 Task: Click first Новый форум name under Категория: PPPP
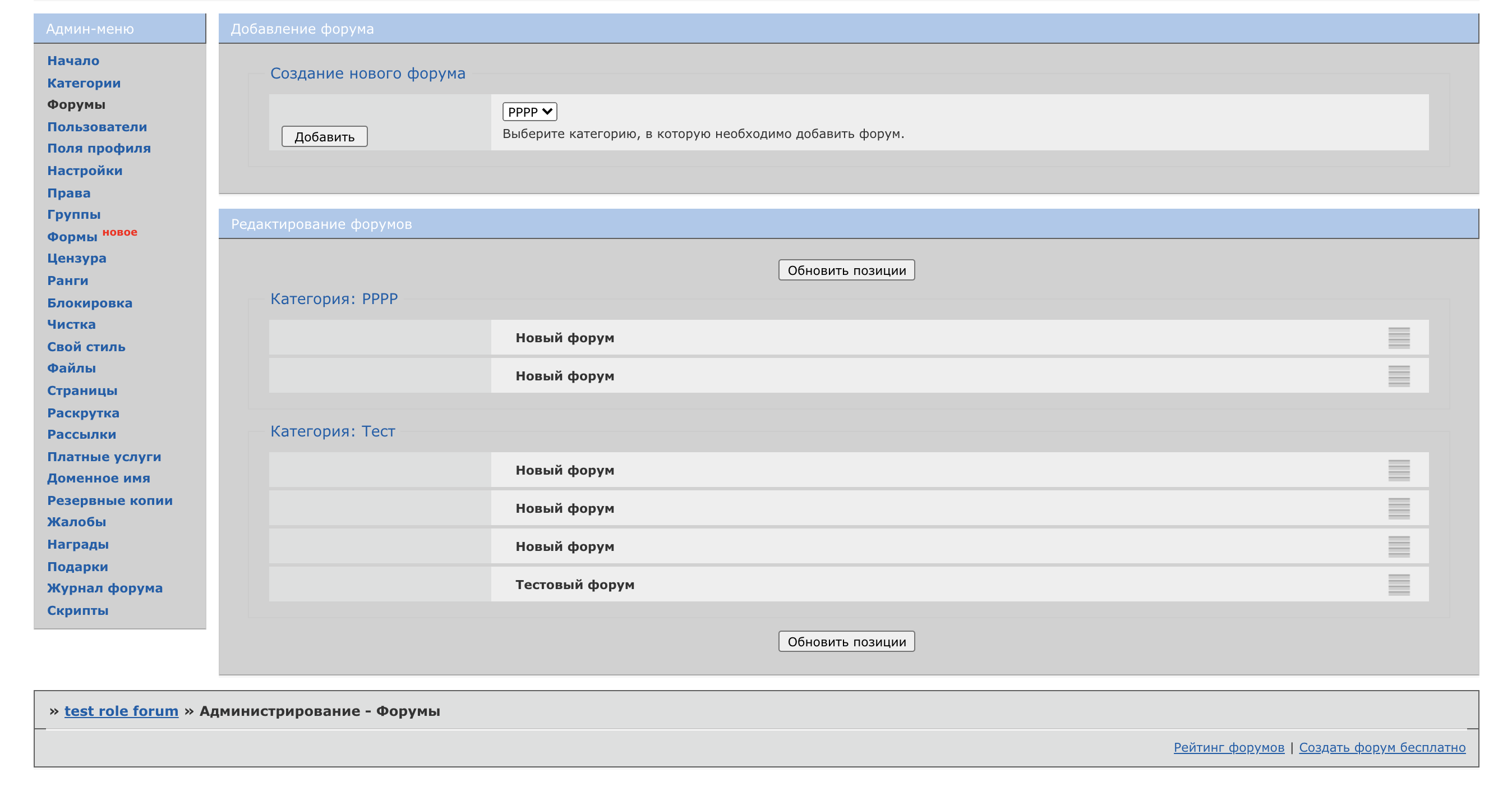pyautogui.click(x=565, y=338)
